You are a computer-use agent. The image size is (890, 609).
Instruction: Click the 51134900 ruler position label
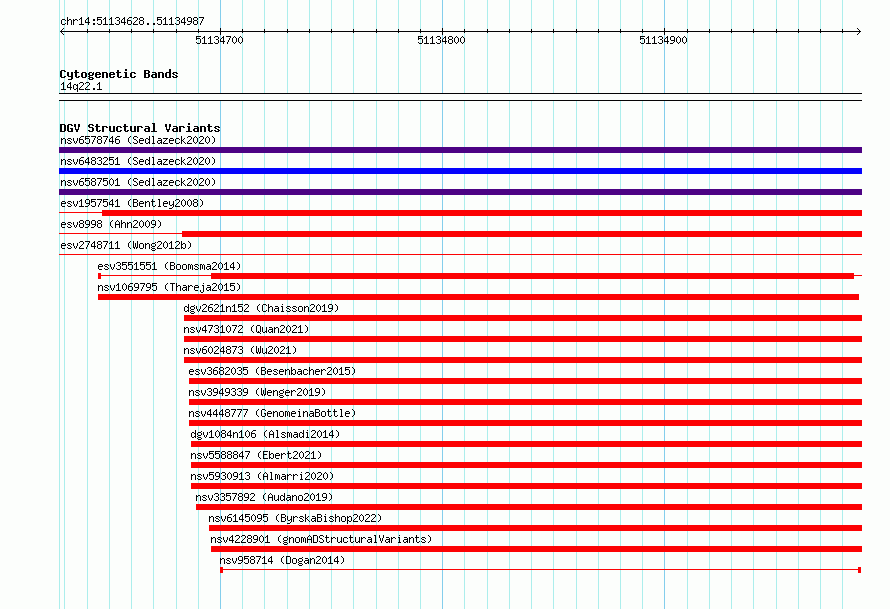(663, 40)
